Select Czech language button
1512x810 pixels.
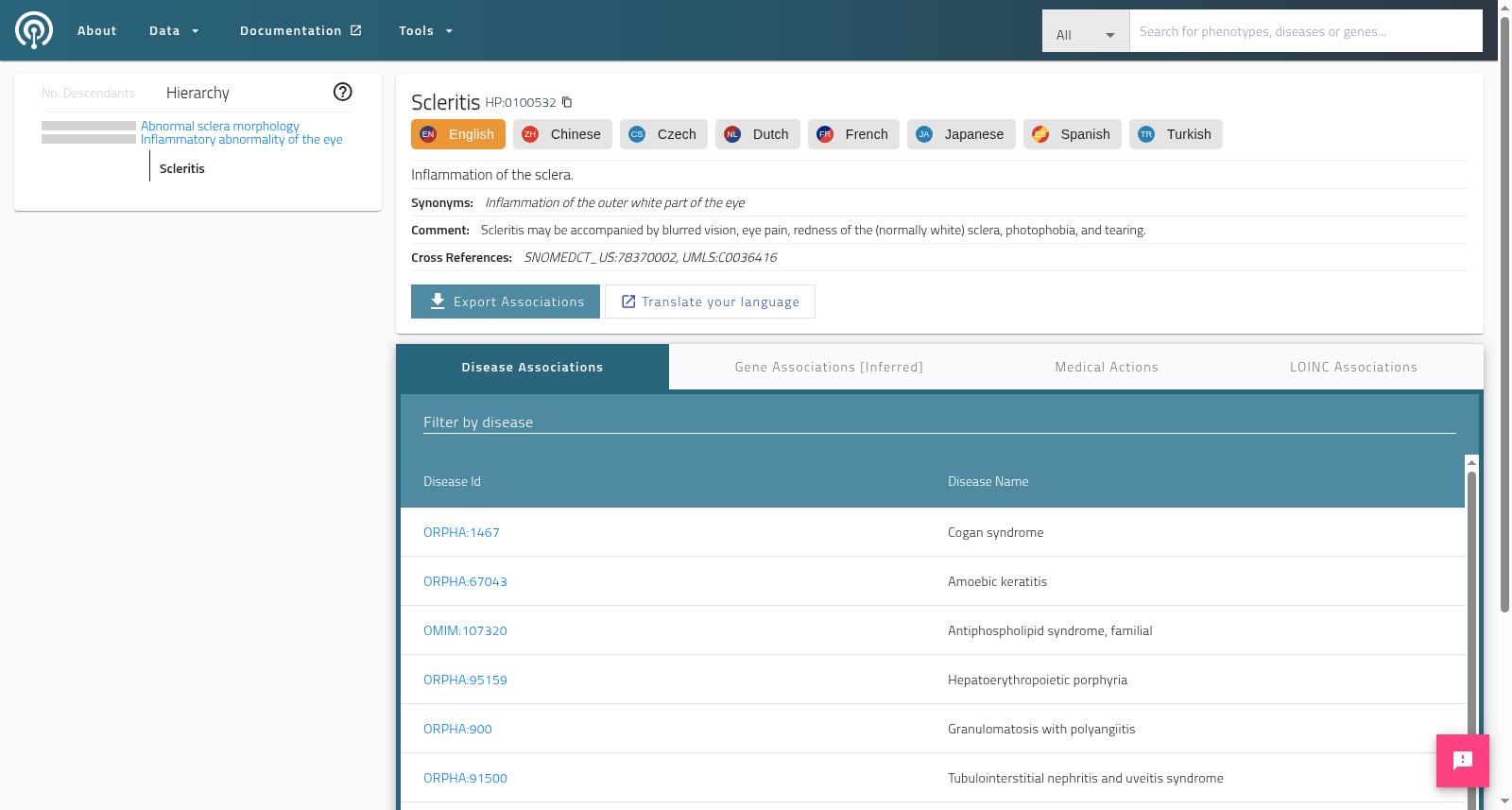[x=663, y=134]
